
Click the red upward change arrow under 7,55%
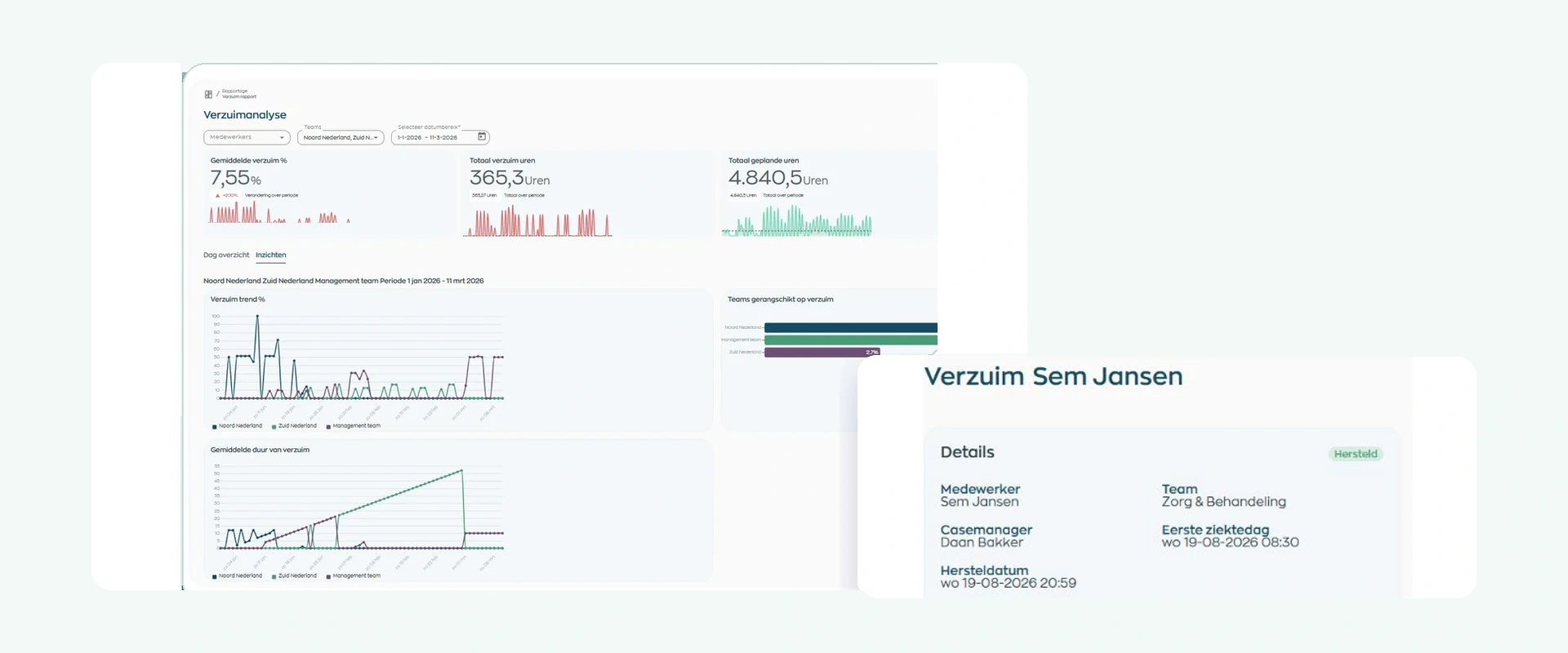217,195
